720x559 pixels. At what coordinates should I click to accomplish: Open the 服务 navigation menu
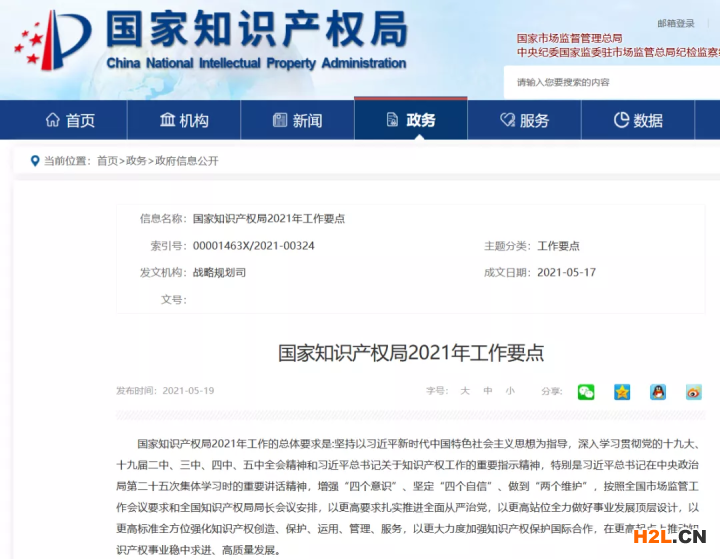[524, 120]
